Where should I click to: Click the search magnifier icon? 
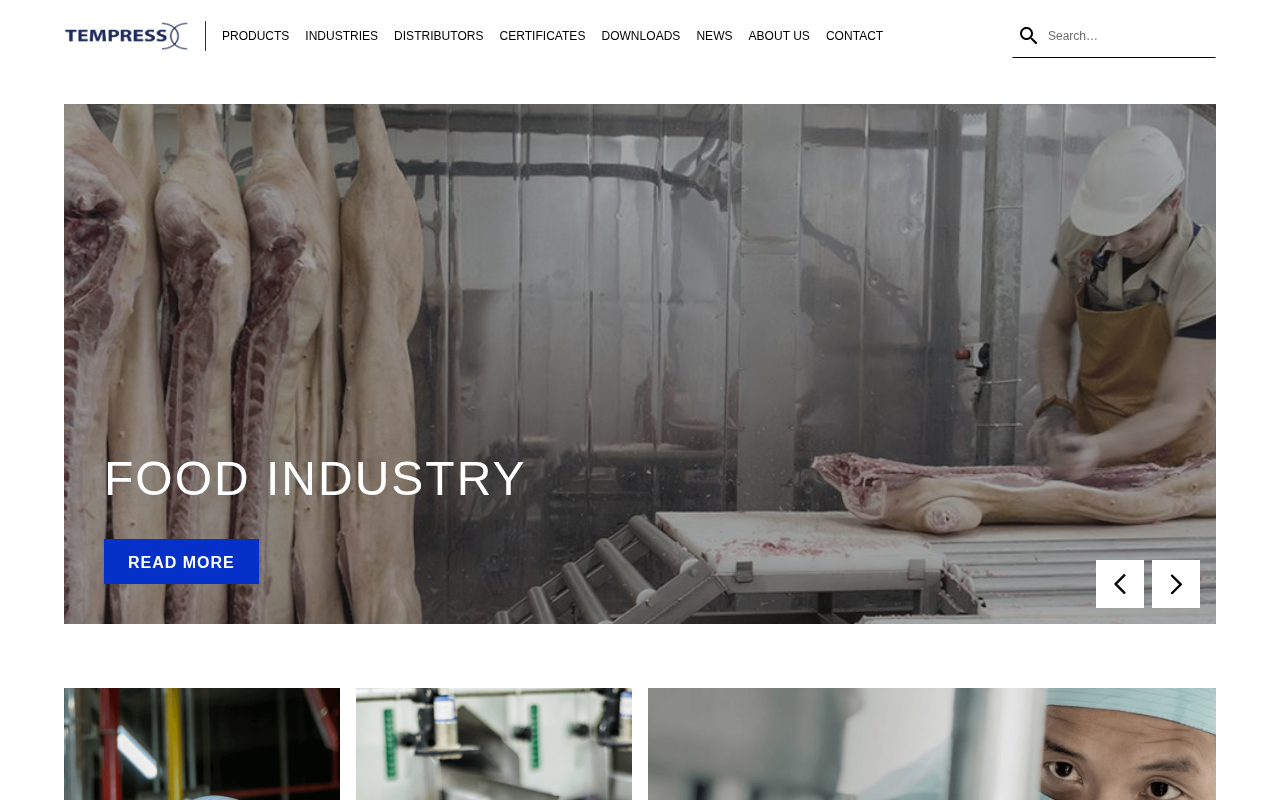pos(1028,36)
